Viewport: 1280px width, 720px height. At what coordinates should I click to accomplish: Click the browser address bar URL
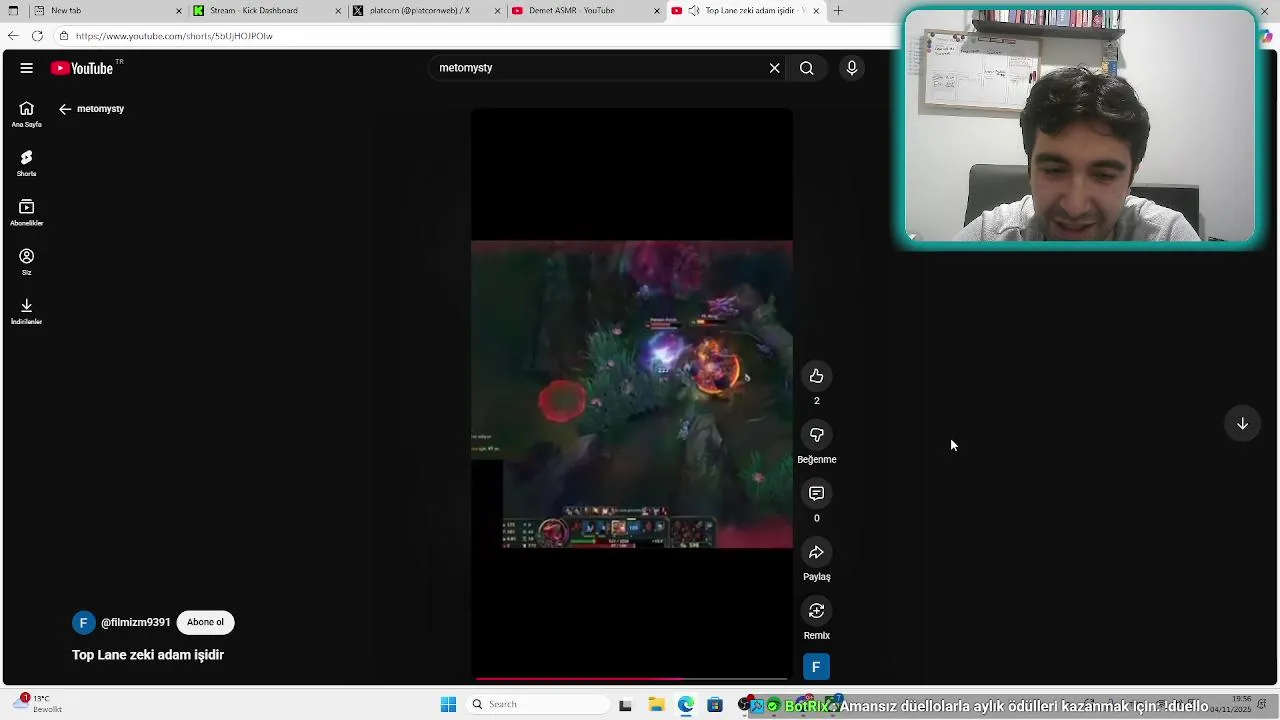(174, 36)
